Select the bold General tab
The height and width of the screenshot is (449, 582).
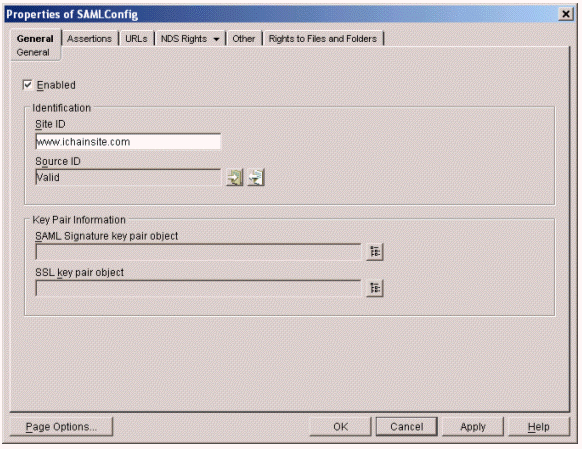coord(35,39)
